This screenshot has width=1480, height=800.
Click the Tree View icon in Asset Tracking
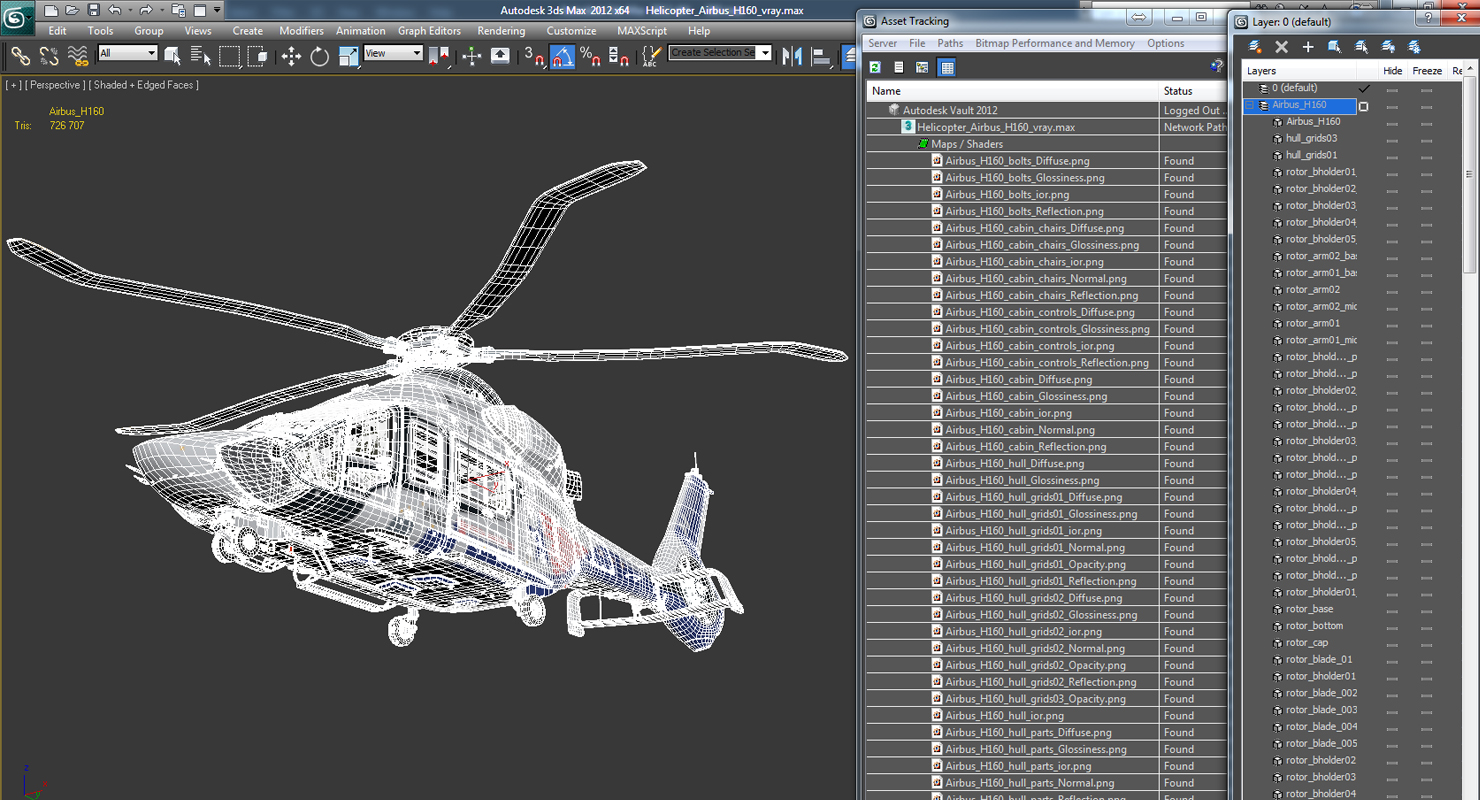(922, 67)
